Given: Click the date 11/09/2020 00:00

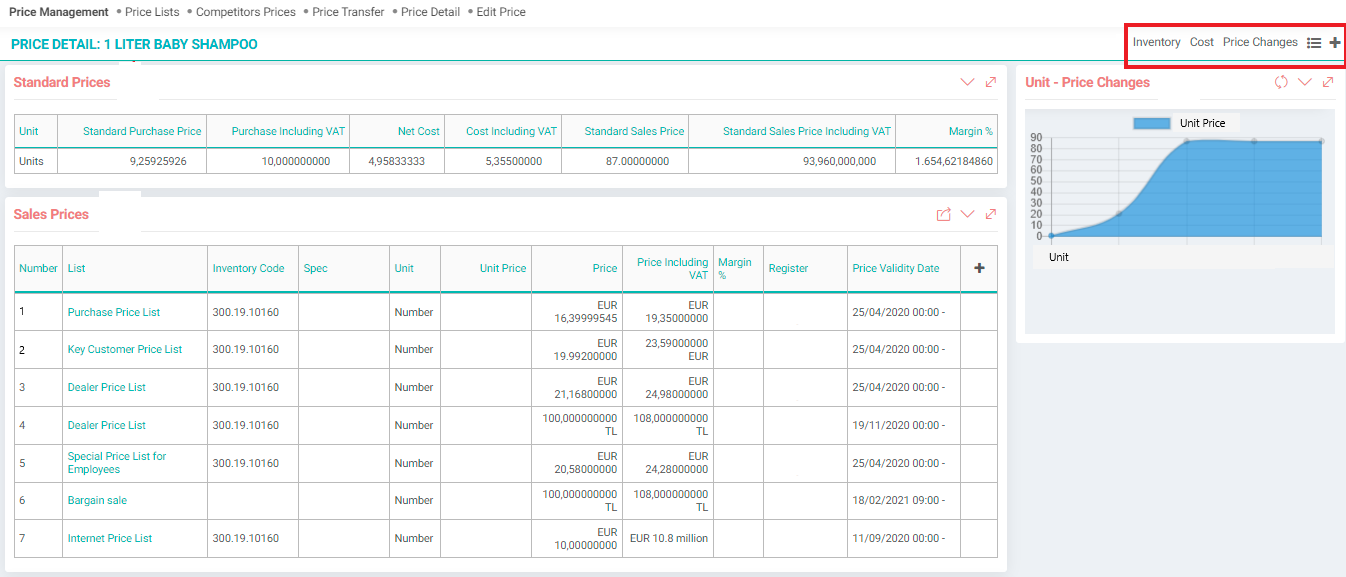Looking at the screenshot, I should (896, 538).
